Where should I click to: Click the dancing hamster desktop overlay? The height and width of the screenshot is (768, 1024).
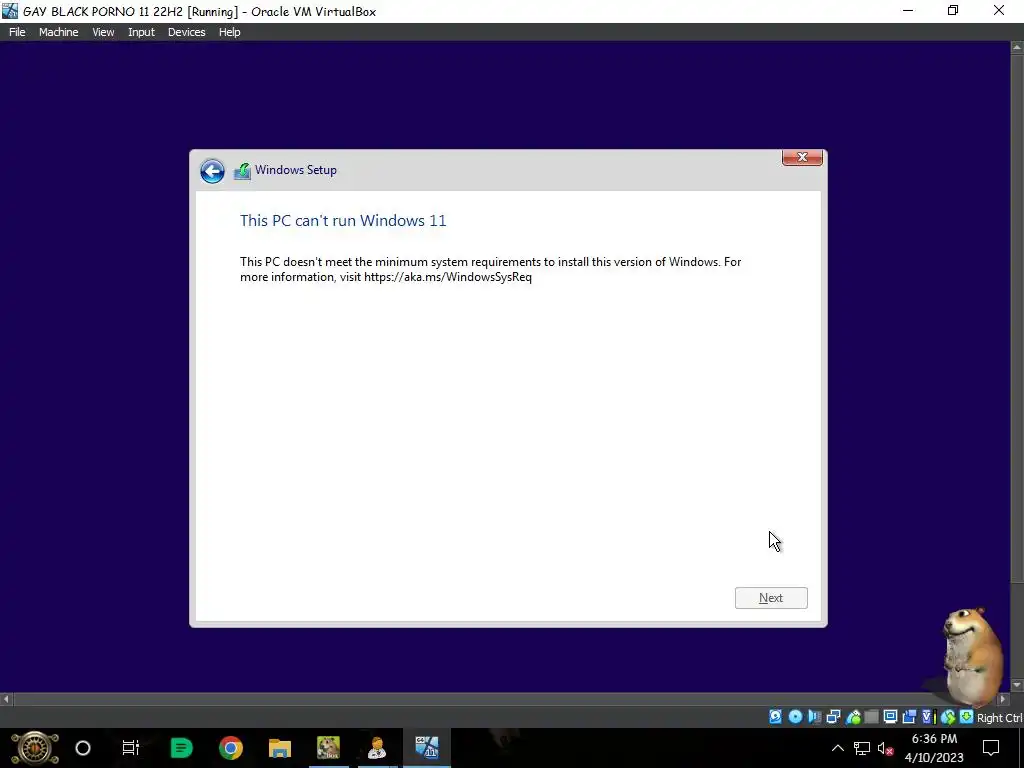pyautogui.click(x=972, y=655)
